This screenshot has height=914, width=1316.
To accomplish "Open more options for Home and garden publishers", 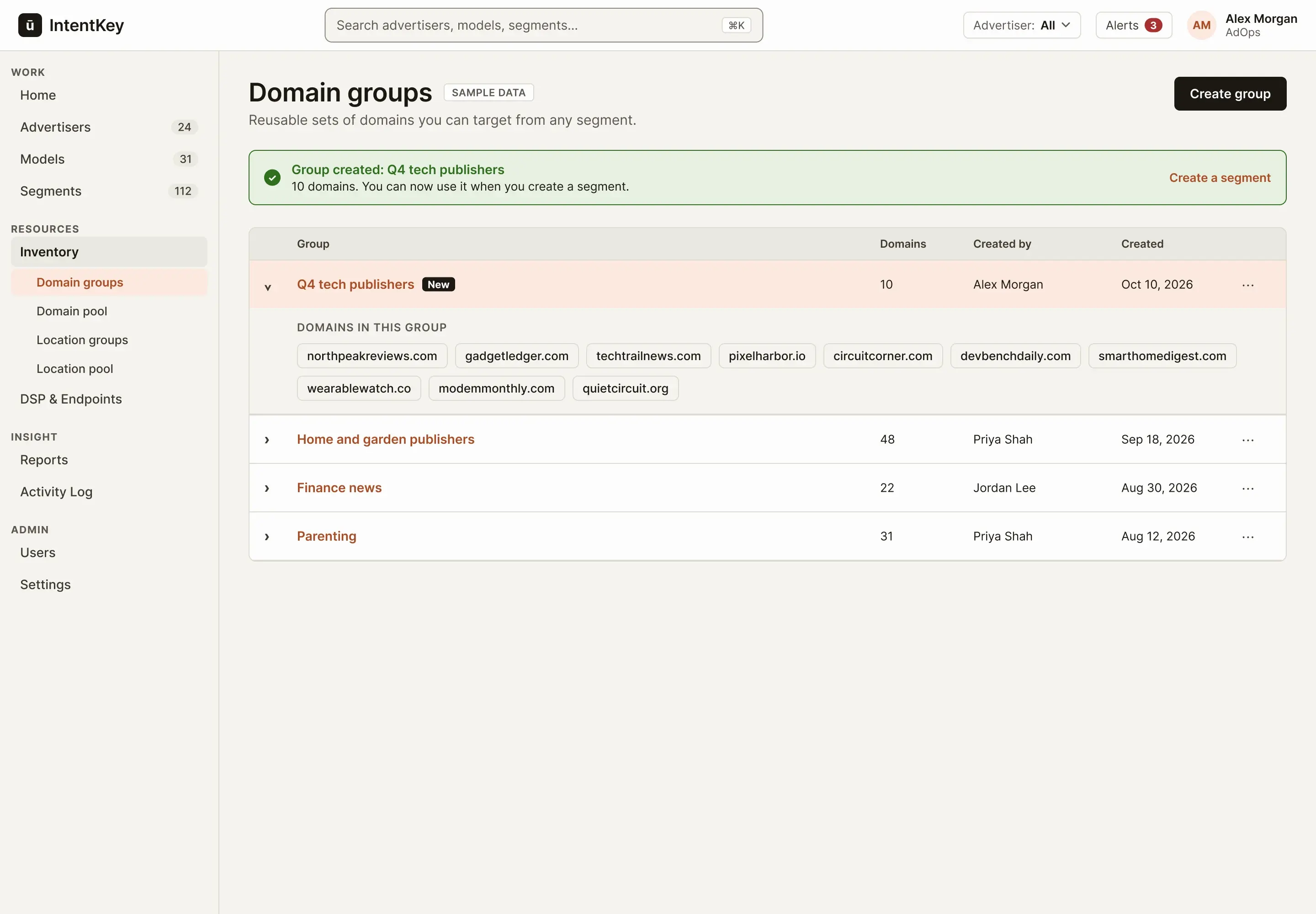I will 1248,440.
